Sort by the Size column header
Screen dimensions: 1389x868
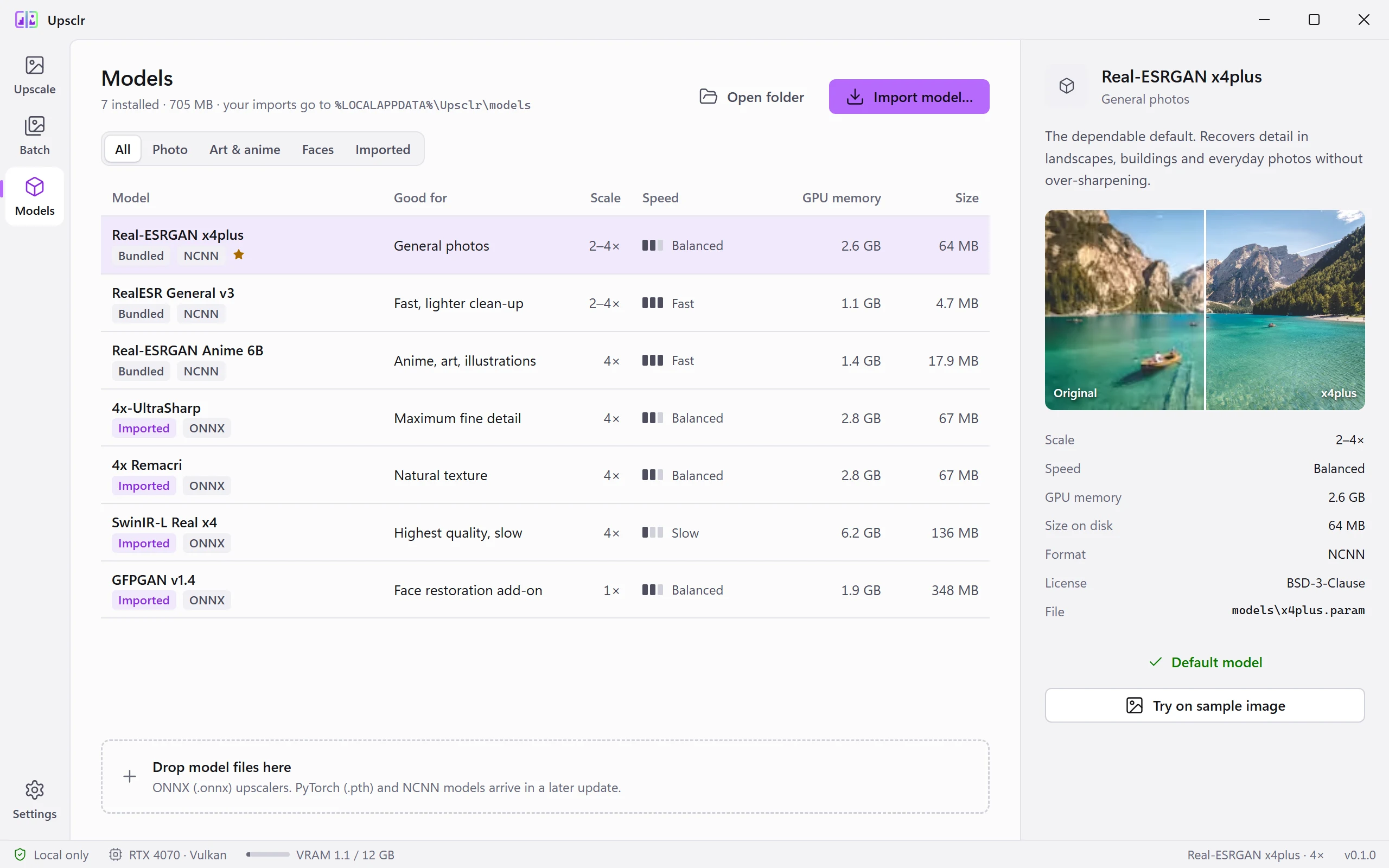tap(966, 198)
